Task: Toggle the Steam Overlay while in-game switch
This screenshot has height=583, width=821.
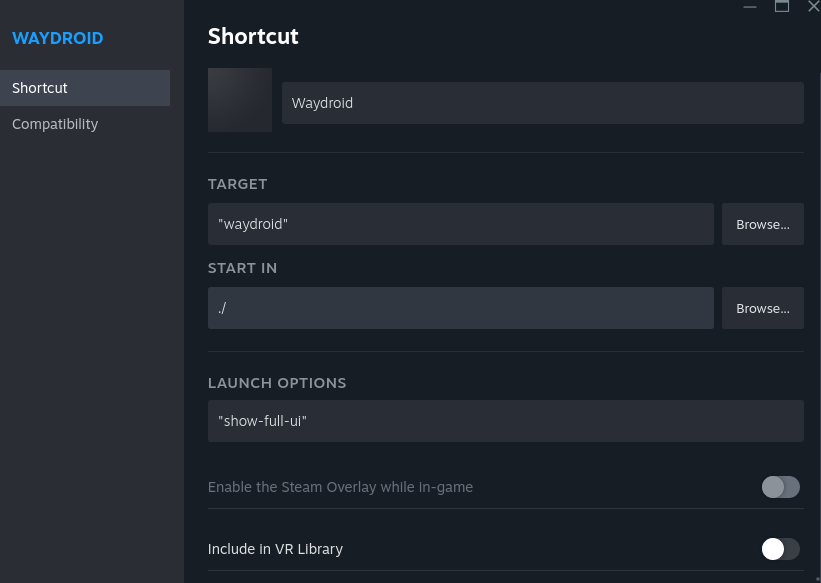Action: 780,487
